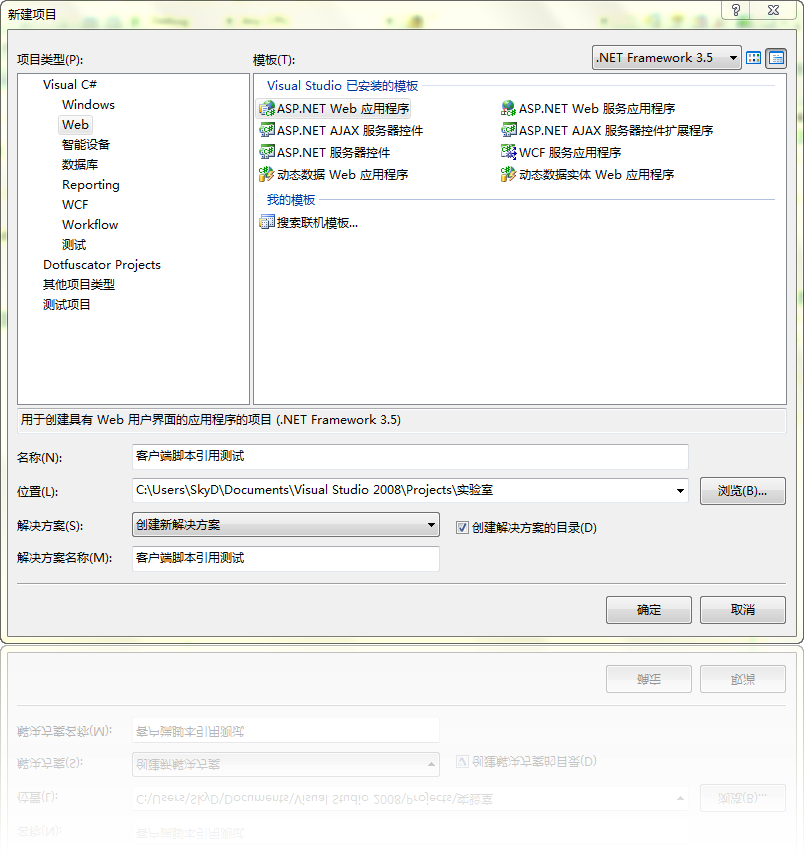This screenshot has width=804, height=858.
Task: Select 测试项目 node
Action: pyautogui.click(x=67, y=304)
